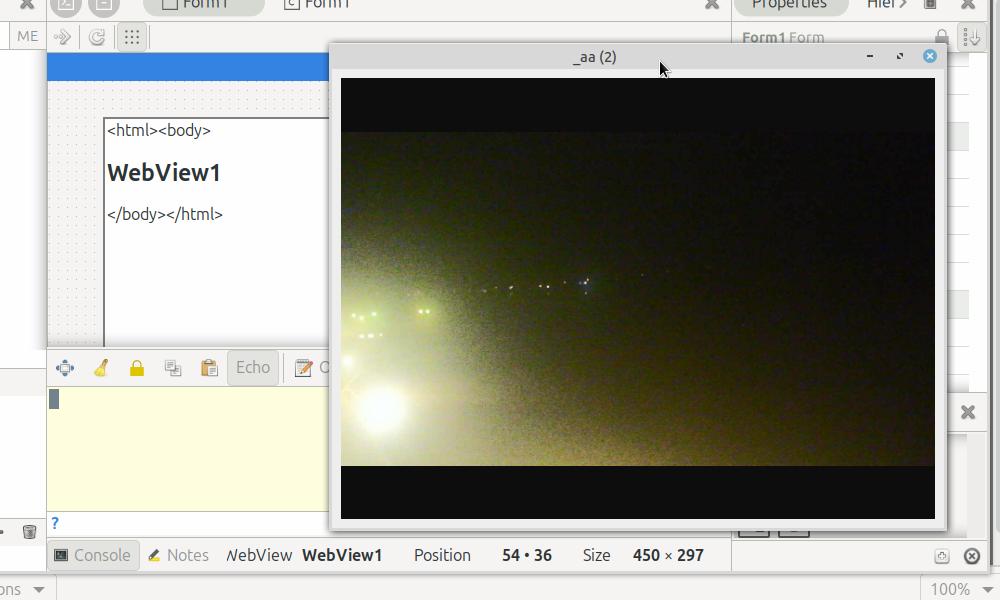Click the four-arrow move icon in console
Screen dimensions: 1000x600
coord(65,368)
